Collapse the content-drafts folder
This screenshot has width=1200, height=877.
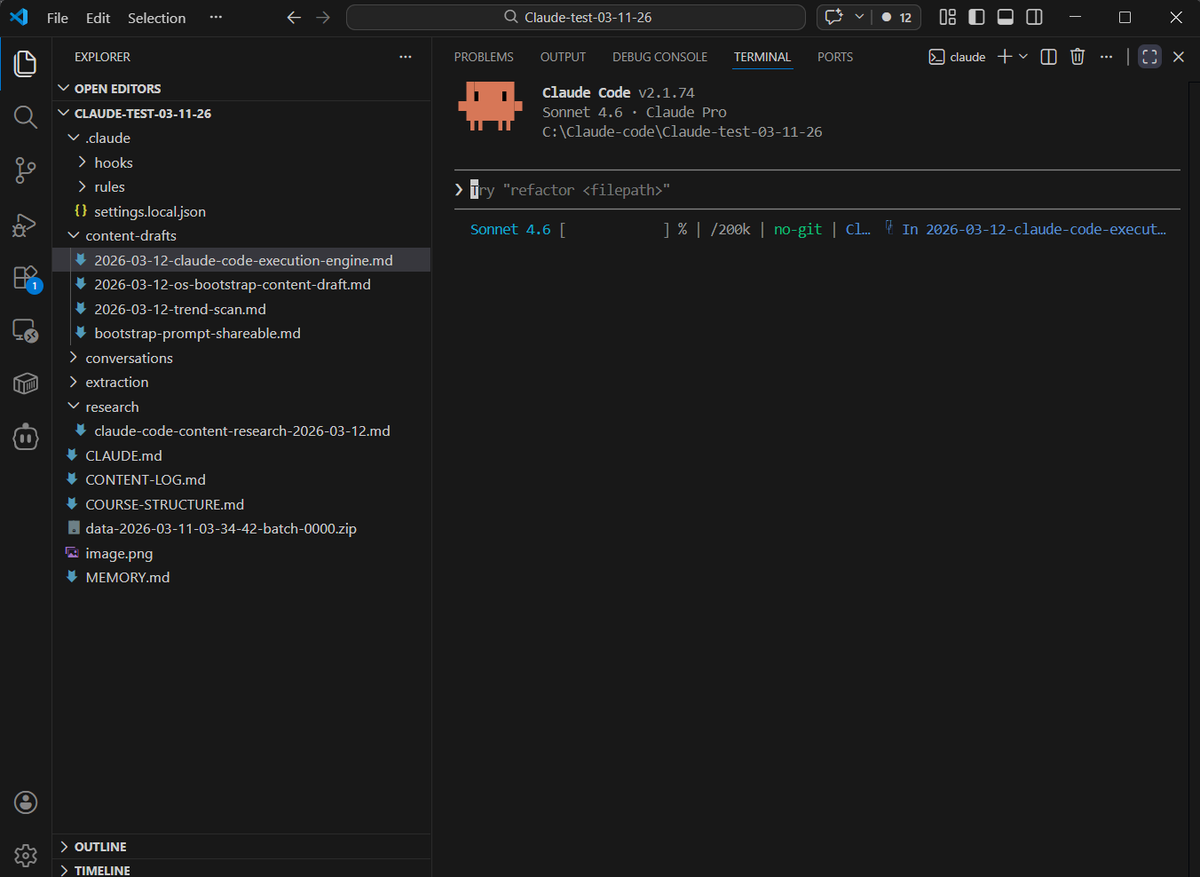tap(241, 236)
